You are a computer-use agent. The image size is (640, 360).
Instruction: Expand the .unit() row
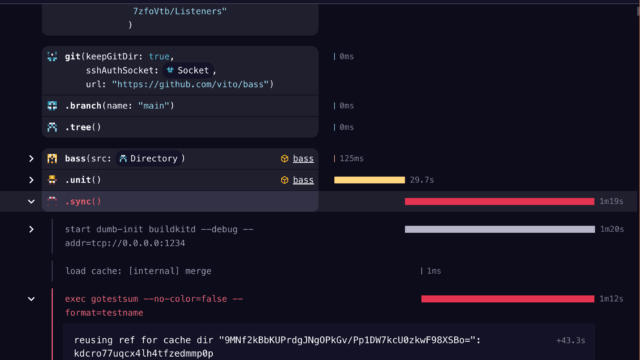tap(31, 180)
